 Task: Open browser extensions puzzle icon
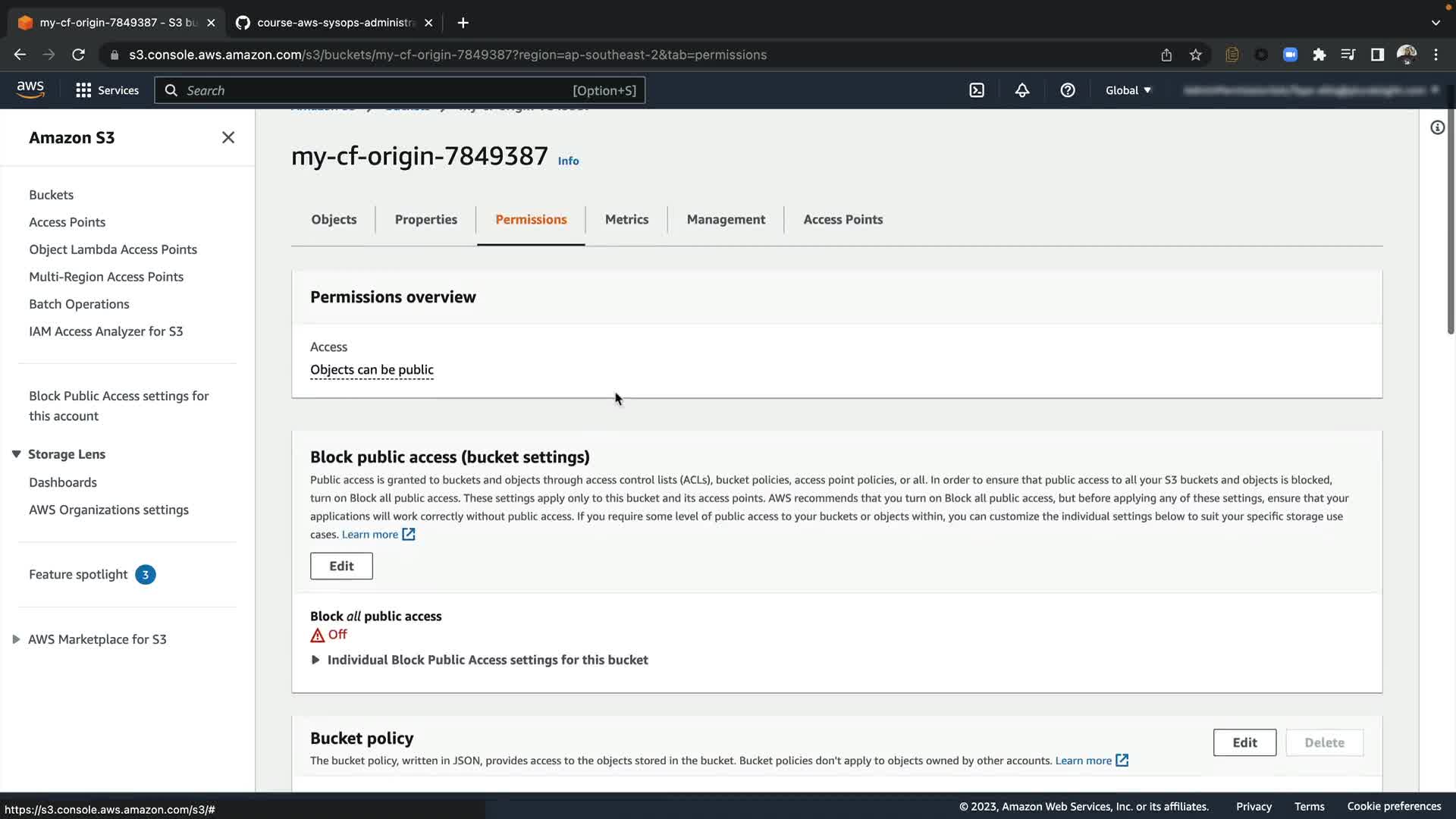[1319, 55]
